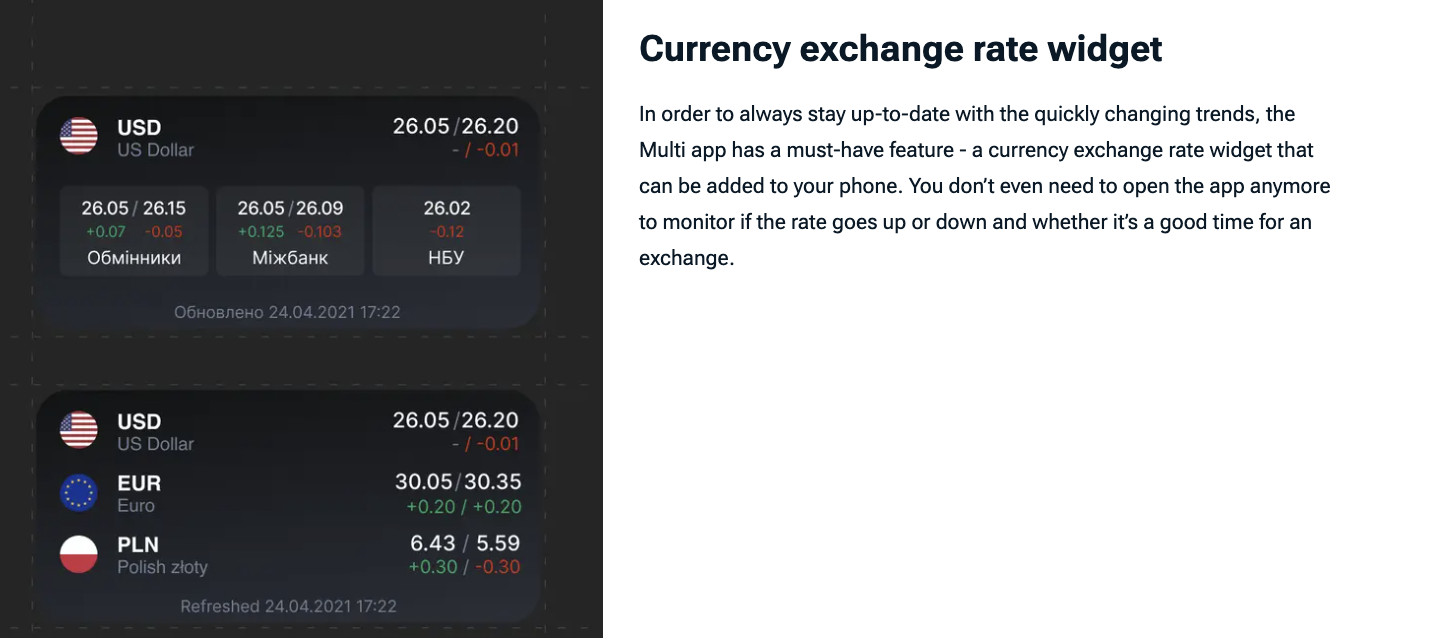Click the Обновлено 24.04.2021 17:22 timestamp
Screen dimensions: 1436x638
point(287,312)
